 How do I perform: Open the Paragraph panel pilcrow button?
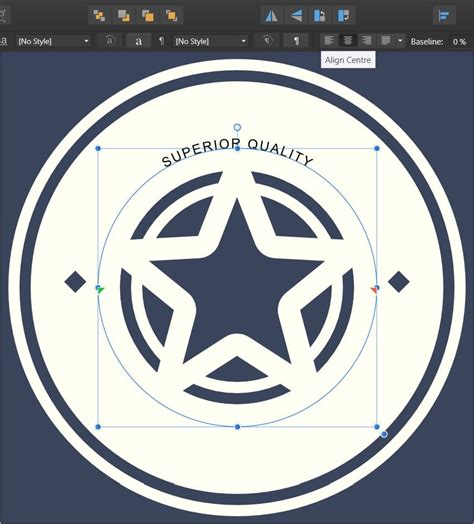(296, 41)
